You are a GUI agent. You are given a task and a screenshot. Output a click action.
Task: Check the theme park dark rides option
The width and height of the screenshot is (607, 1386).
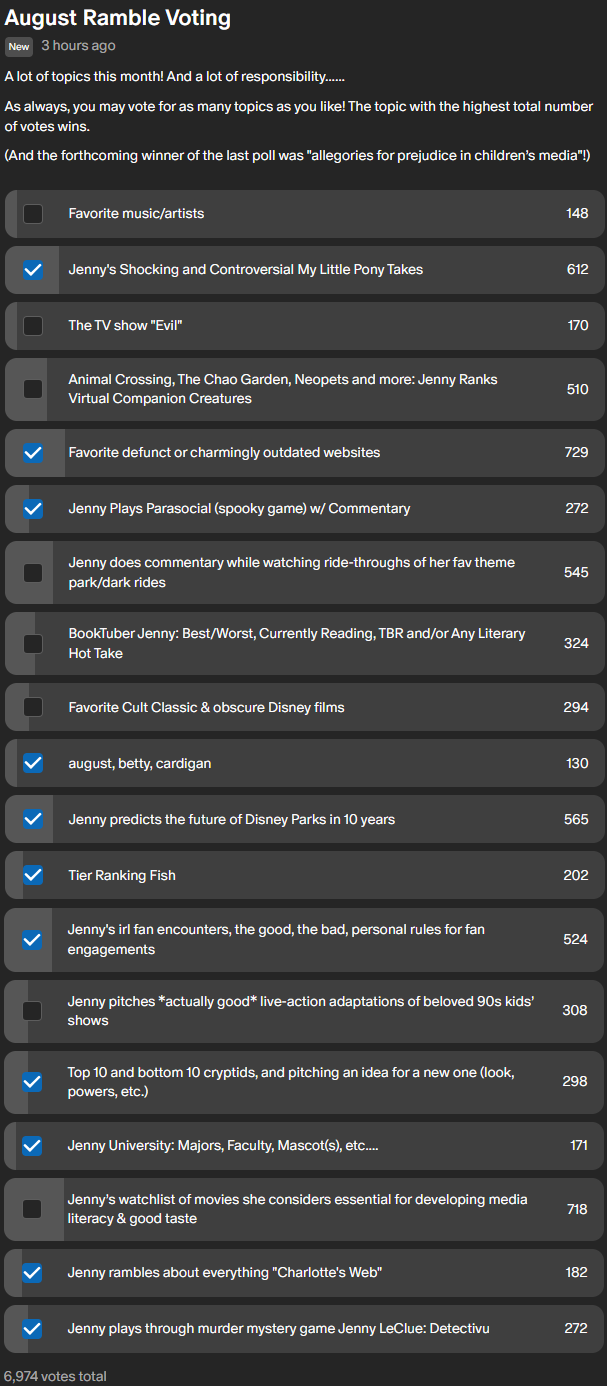tap(33, 573)
